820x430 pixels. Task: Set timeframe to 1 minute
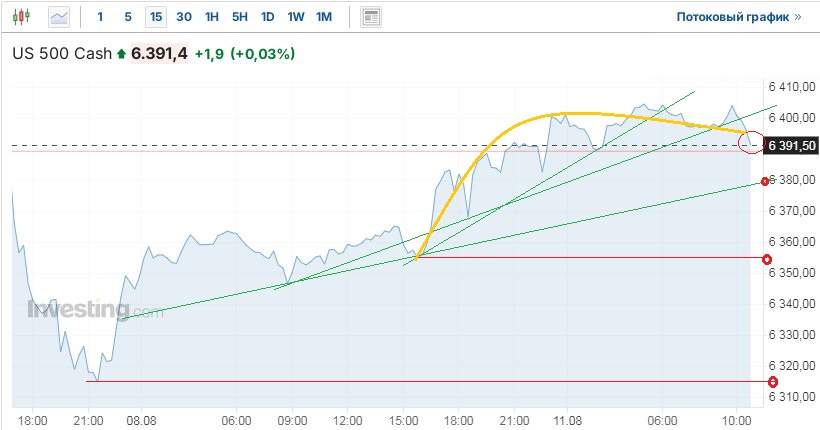click(100, 17)
